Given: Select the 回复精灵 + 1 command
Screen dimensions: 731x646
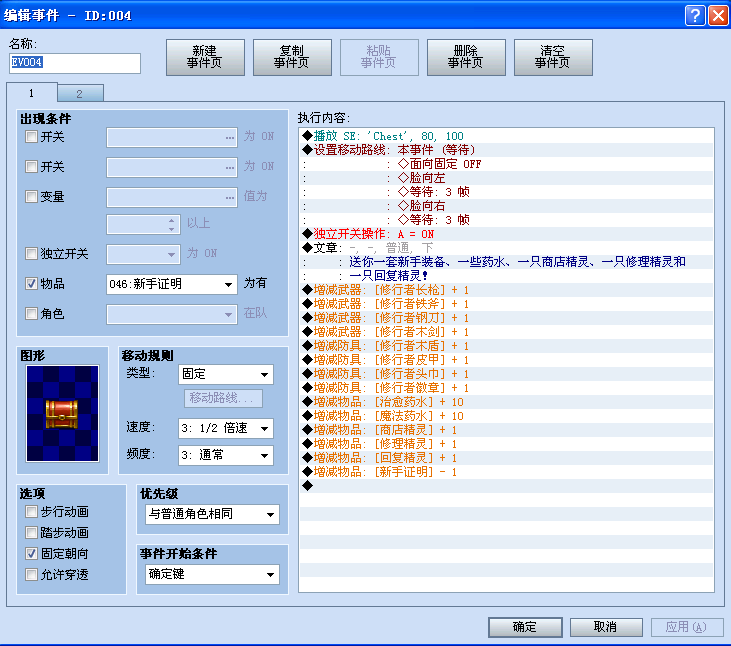Looking at the screenshot, I should (x=506, y=458).
